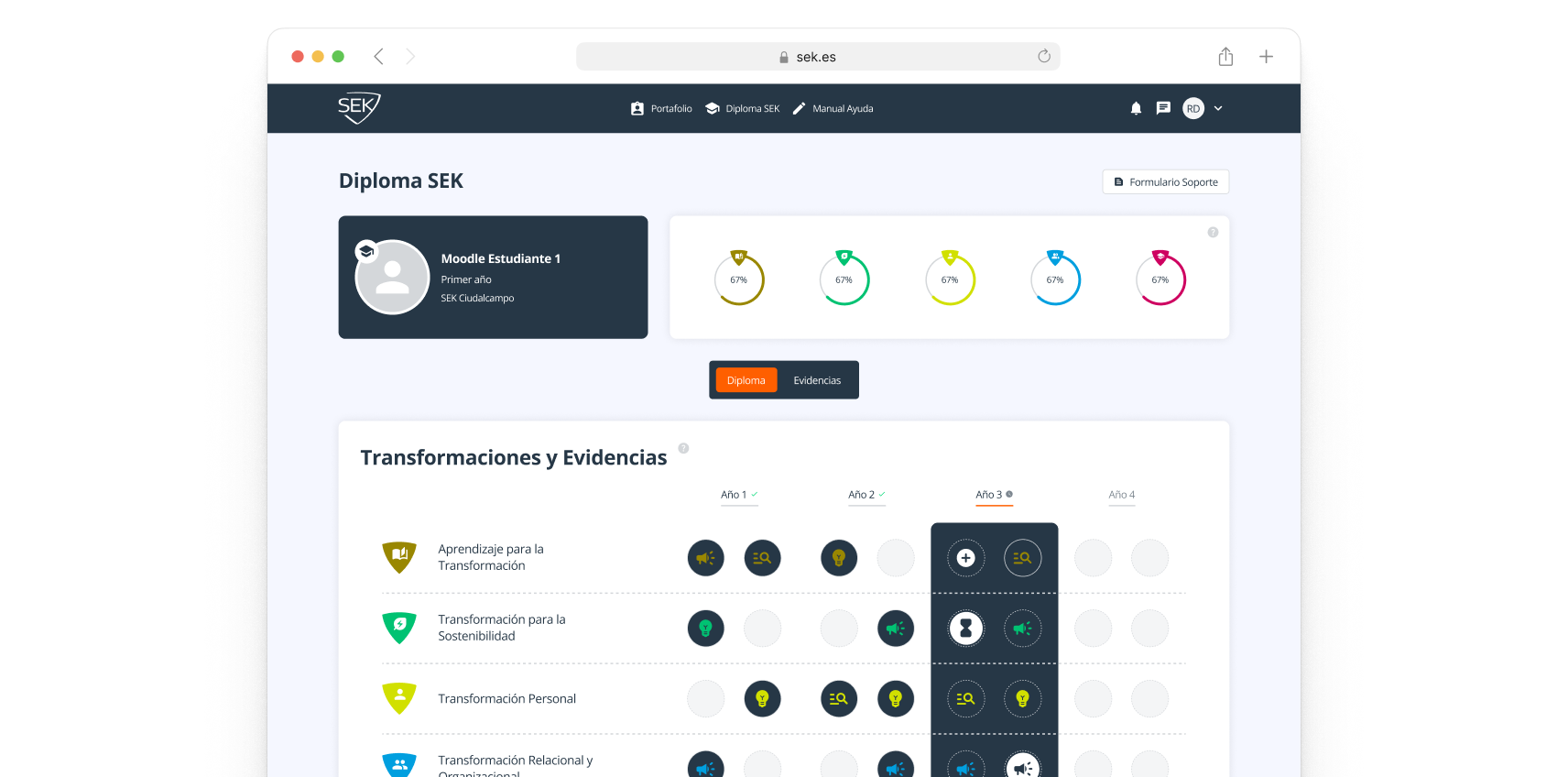The image size is (1568, 777).
Task: Expand user menu chevron beside RD
Action: (x=1218, y=108)
